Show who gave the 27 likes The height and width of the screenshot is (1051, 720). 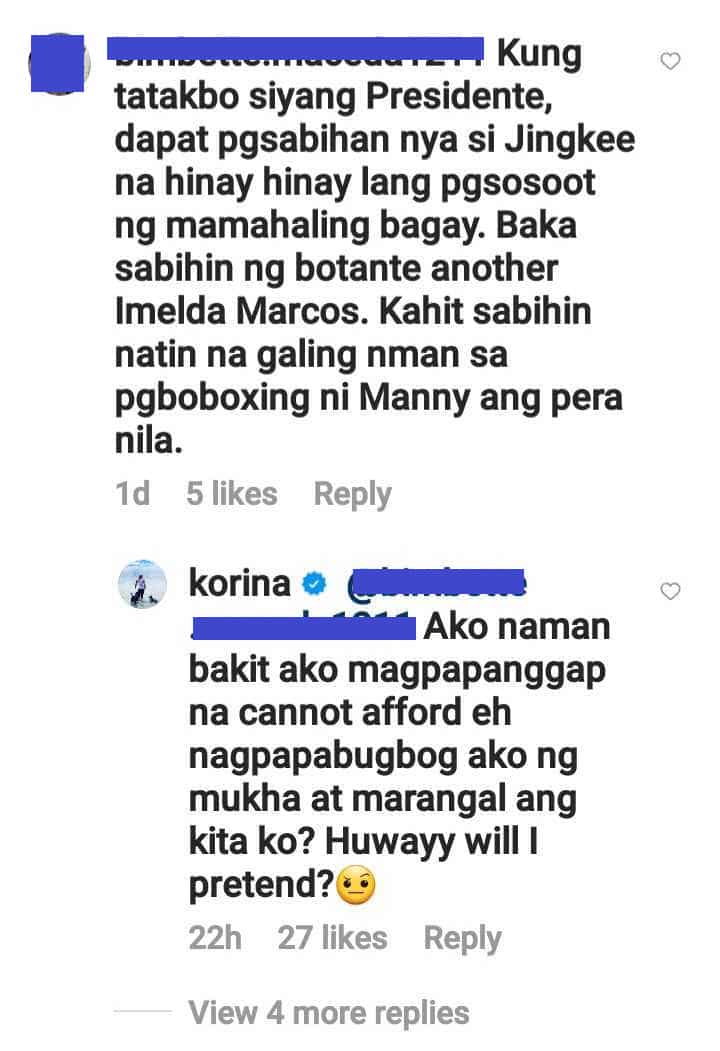(x=333, y=938)
